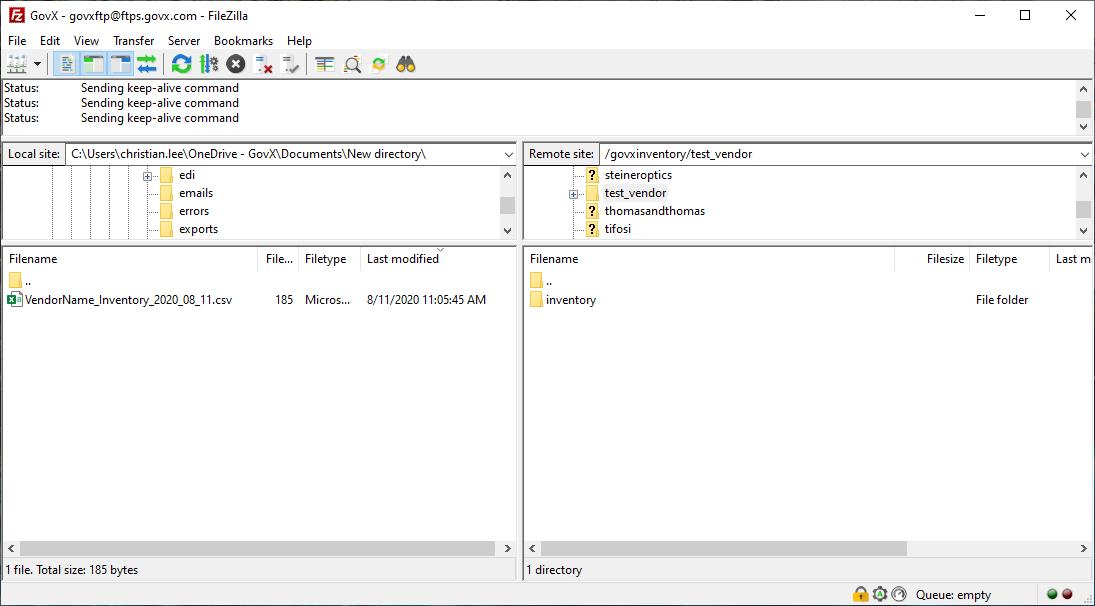Select the emails folder in local tree
Viewport: 1095px width, 606px height.
point(196,193)
